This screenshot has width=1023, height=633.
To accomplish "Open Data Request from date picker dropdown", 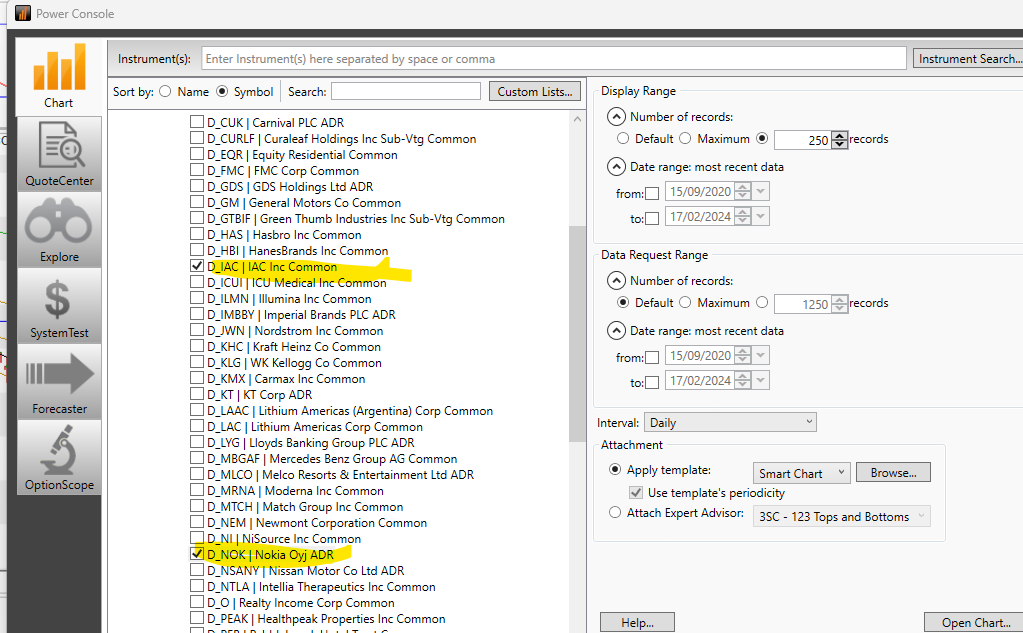I will pos(761,355).
